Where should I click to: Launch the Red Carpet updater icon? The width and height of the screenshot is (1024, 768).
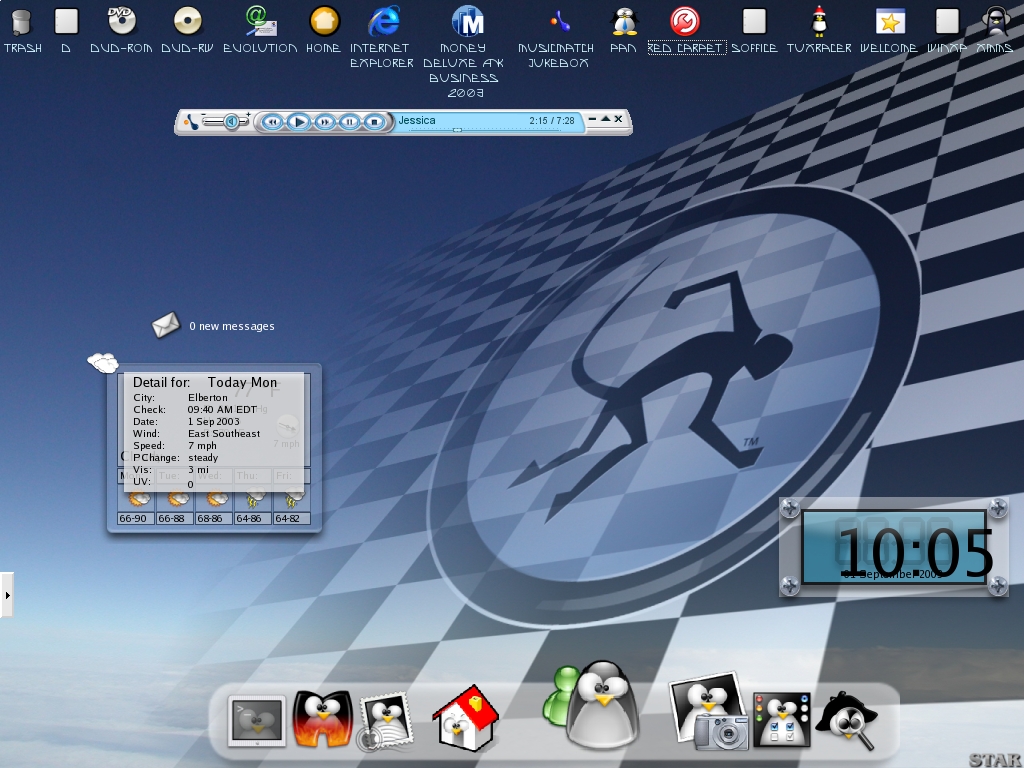tap(685, 21)
